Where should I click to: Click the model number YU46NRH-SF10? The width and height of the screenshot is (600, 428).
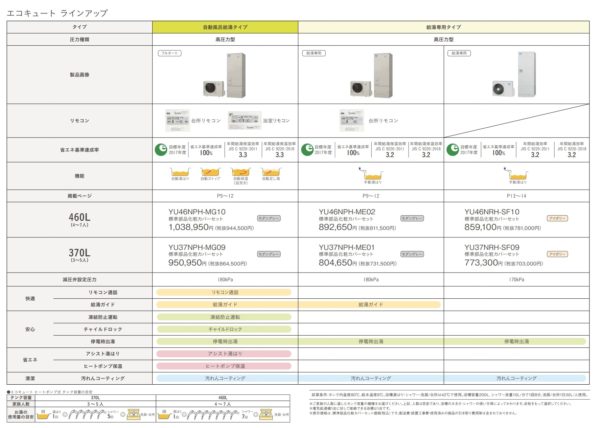[x=492, y=212]
